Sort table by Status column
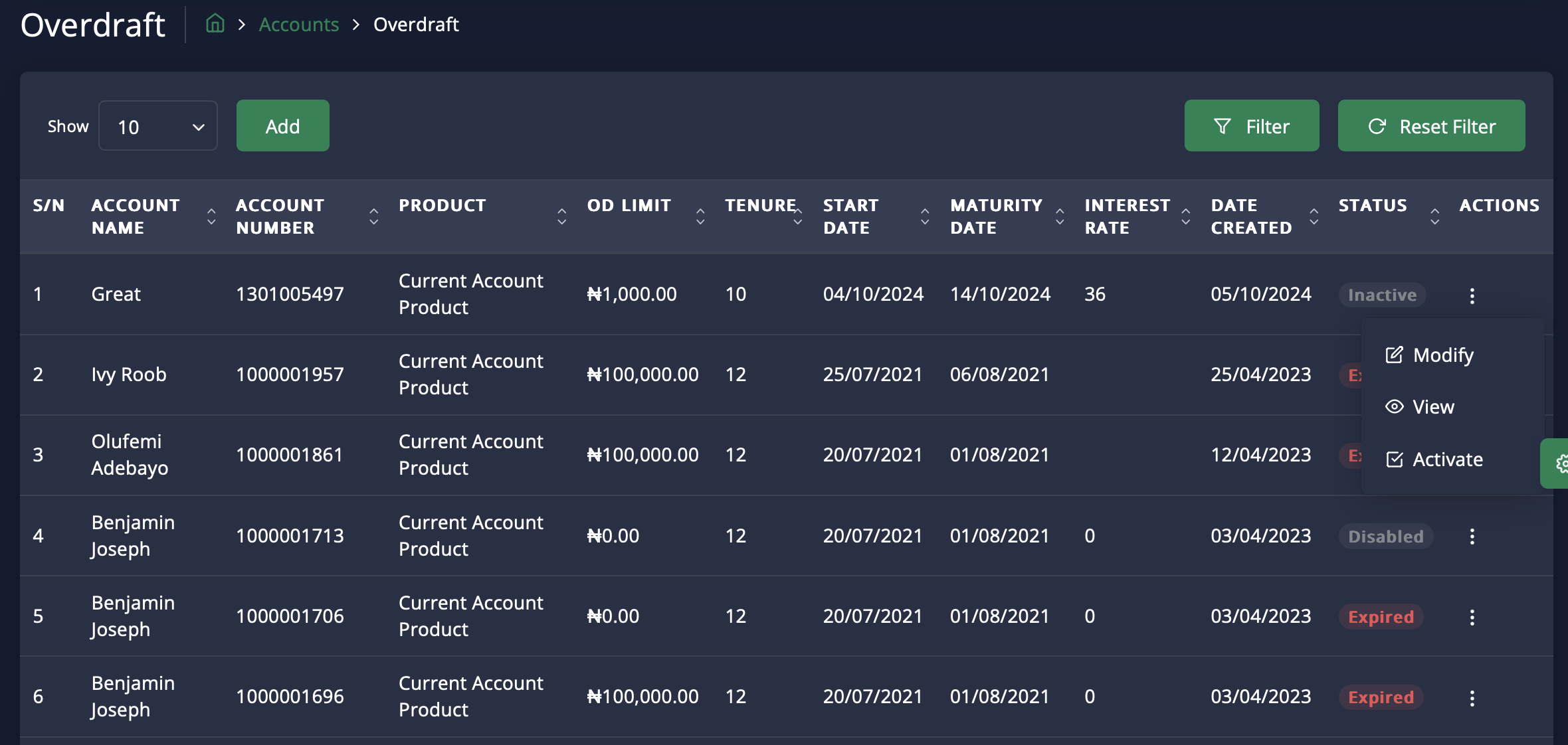The width and height of the screenshot is (1568, 745). pos(1434,216)
